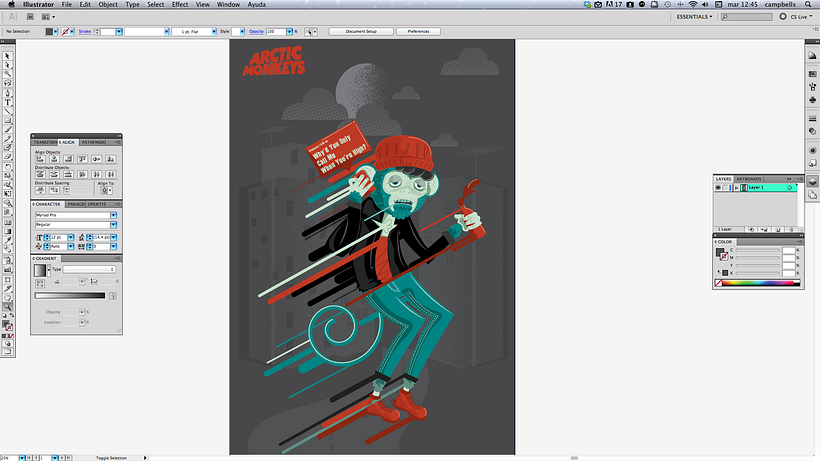Click the horizontal align left icon

point(40,159)
